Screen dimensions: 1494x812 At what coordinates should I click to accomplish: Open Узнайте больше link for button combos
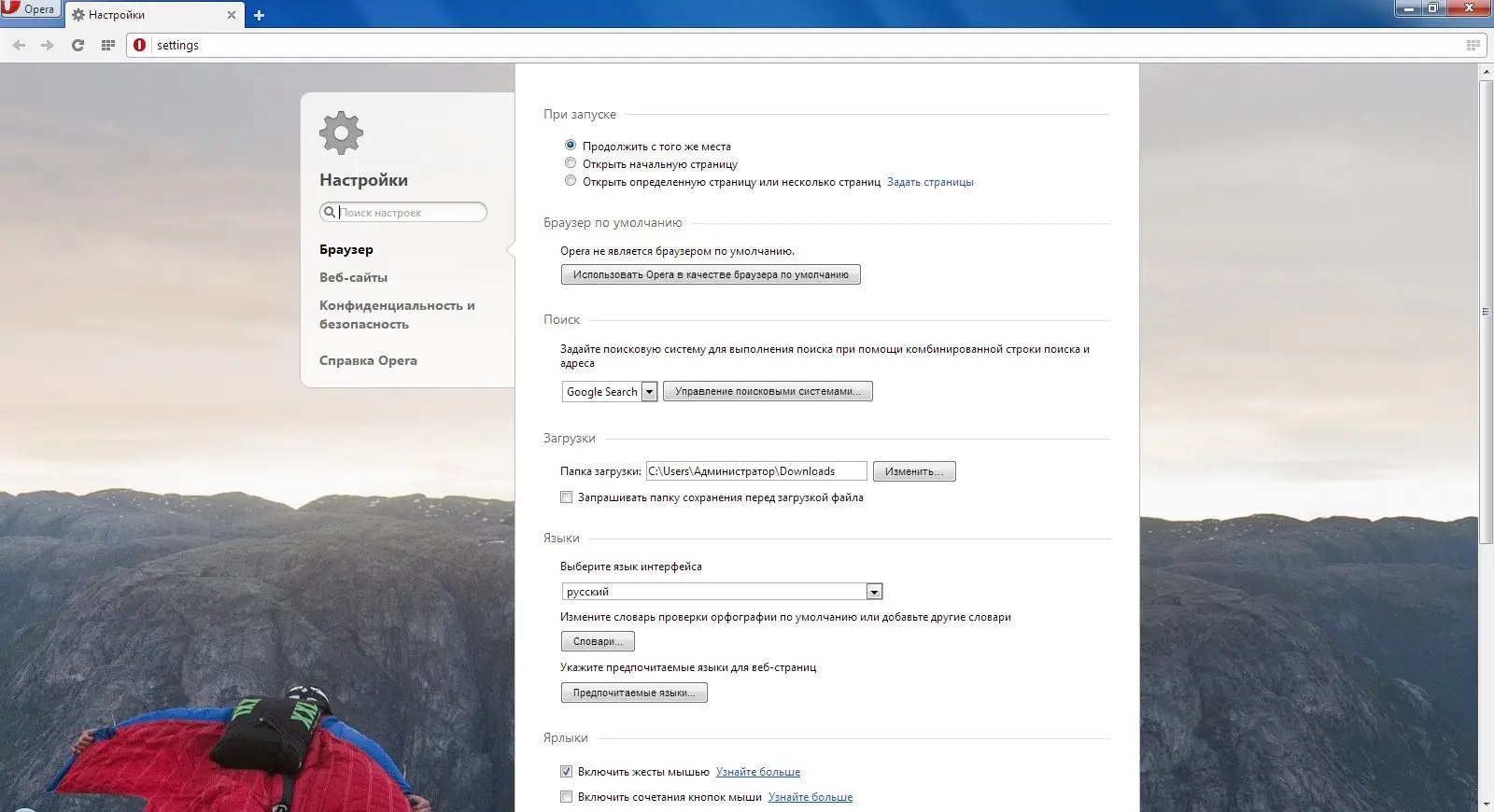pos(810,797)
